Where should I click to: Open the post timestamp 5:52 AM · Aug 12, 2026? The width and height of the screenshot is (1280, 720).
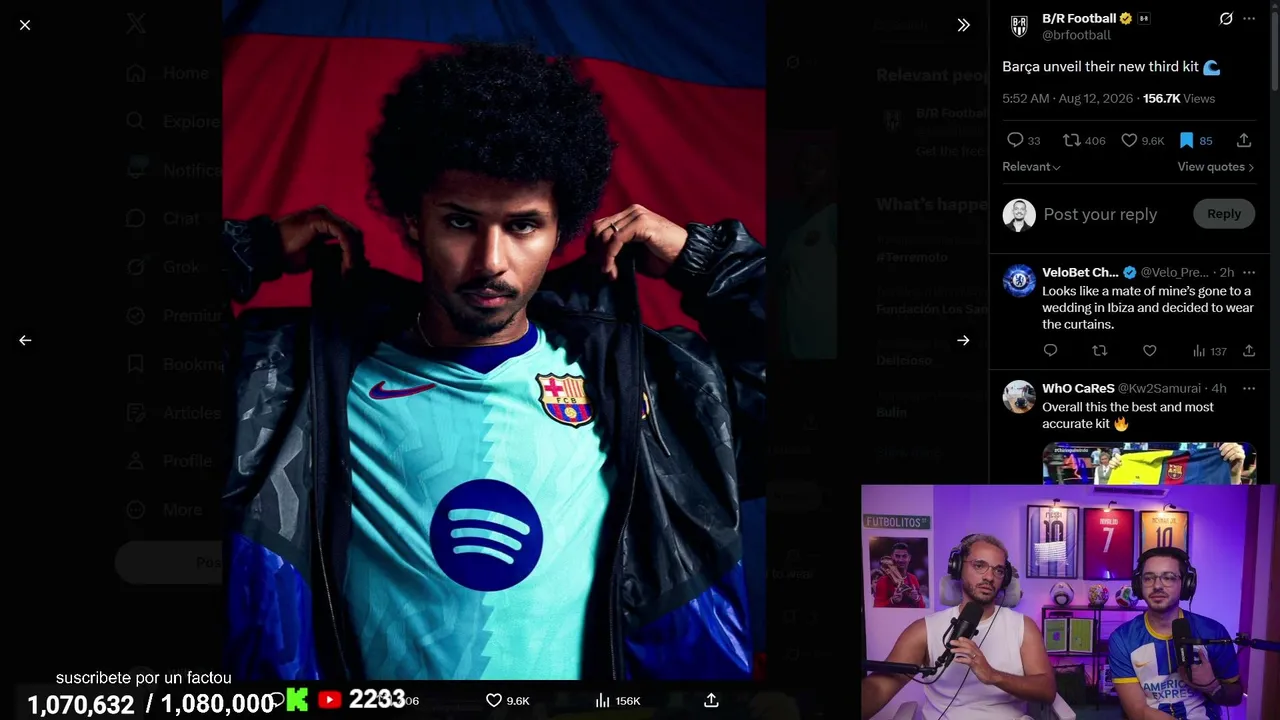click(1068, 98)
